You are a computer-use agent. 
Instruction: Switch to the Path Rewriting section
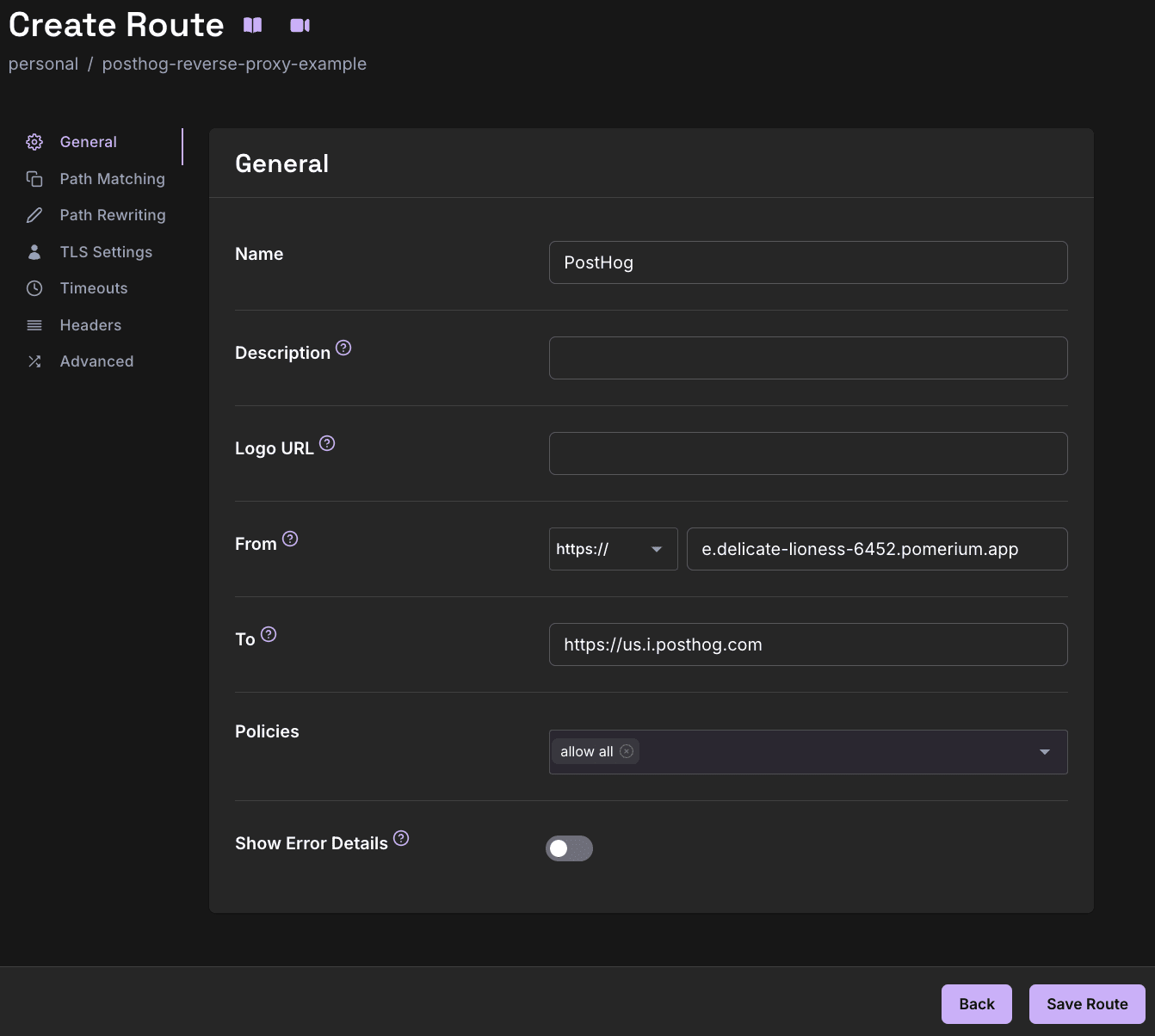tap(113, 215)
